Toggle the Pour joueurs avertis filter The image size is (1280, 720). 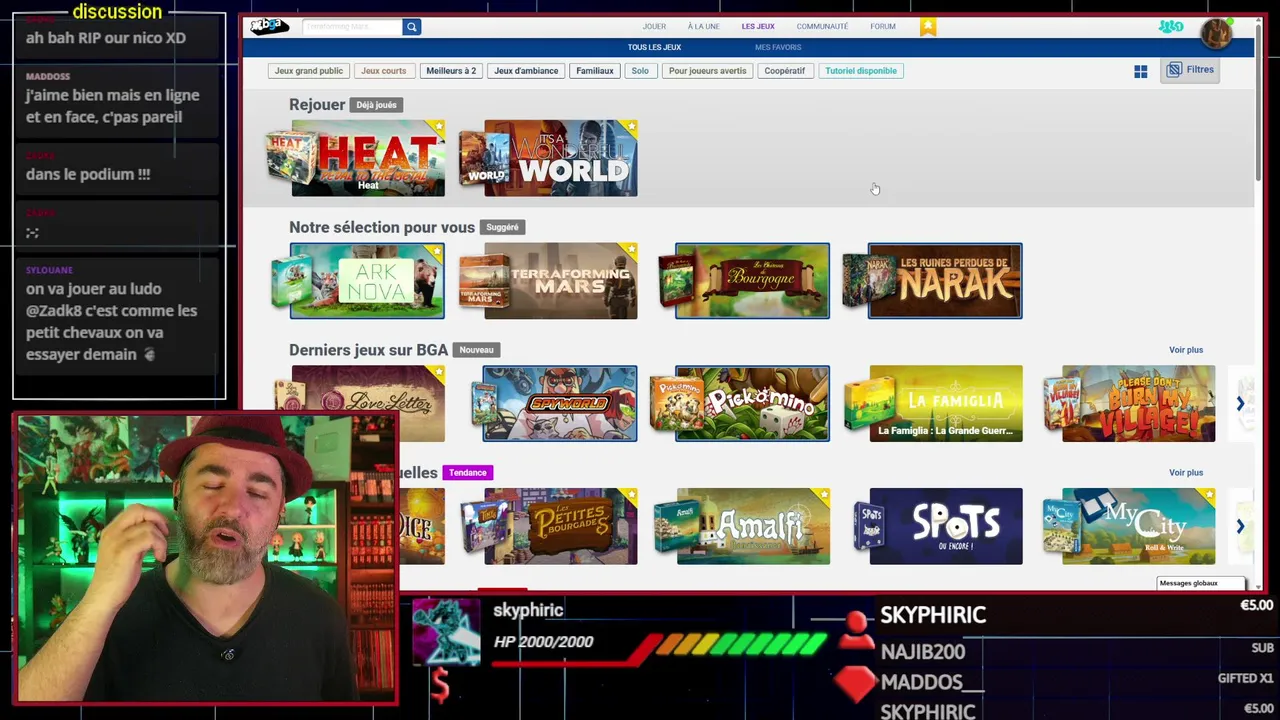[x=708, y=71]
